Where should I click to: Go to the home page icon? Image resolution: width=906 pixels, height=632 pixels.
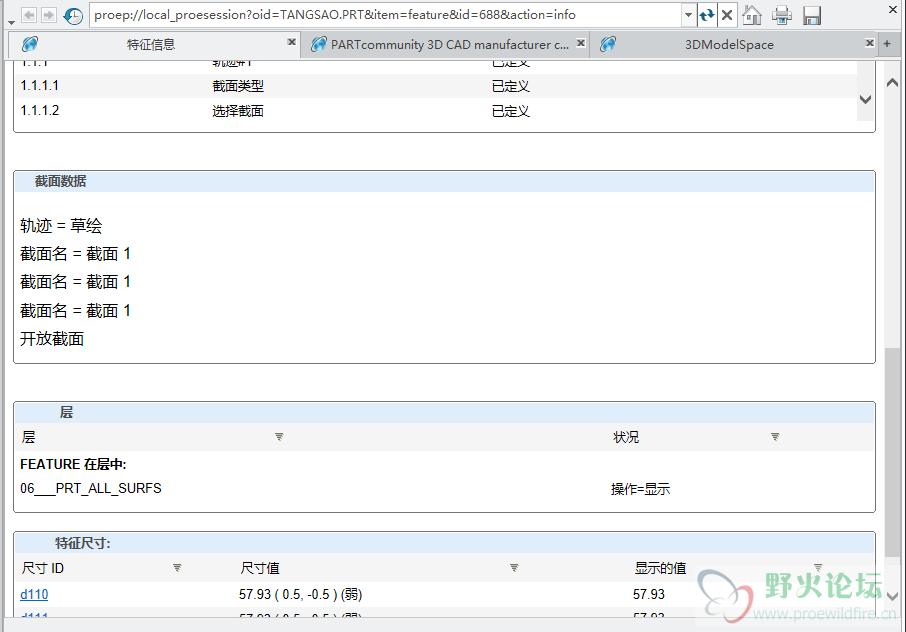tap(752, 15)
